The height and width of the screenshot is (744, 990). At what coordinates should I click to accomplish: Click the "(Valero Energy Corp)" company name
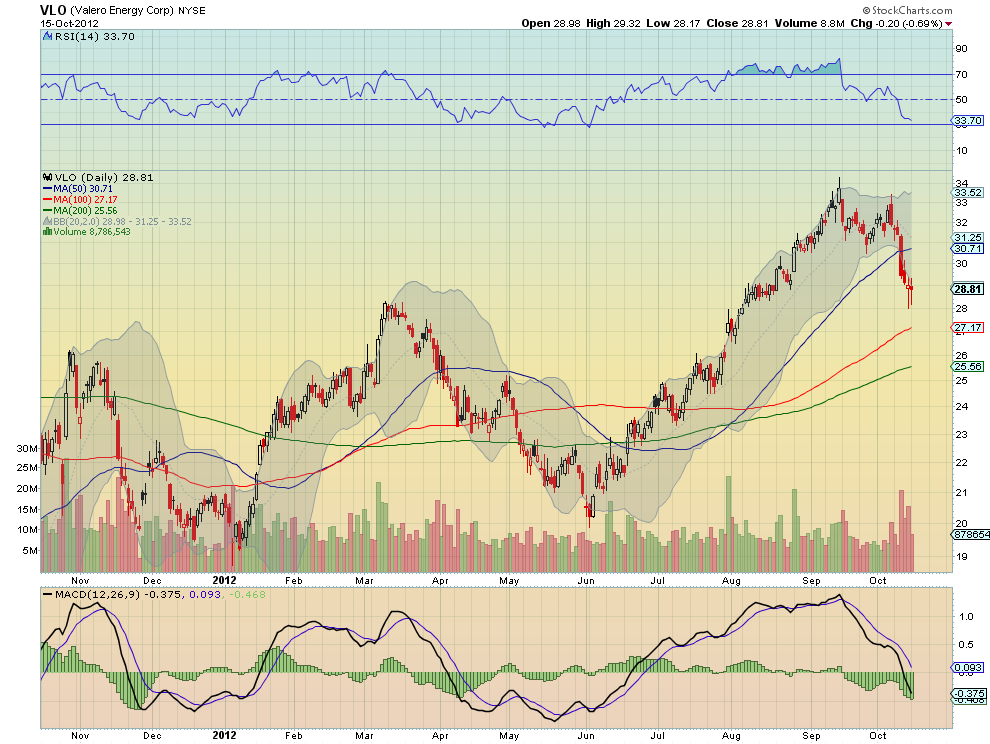coord(121,11)
